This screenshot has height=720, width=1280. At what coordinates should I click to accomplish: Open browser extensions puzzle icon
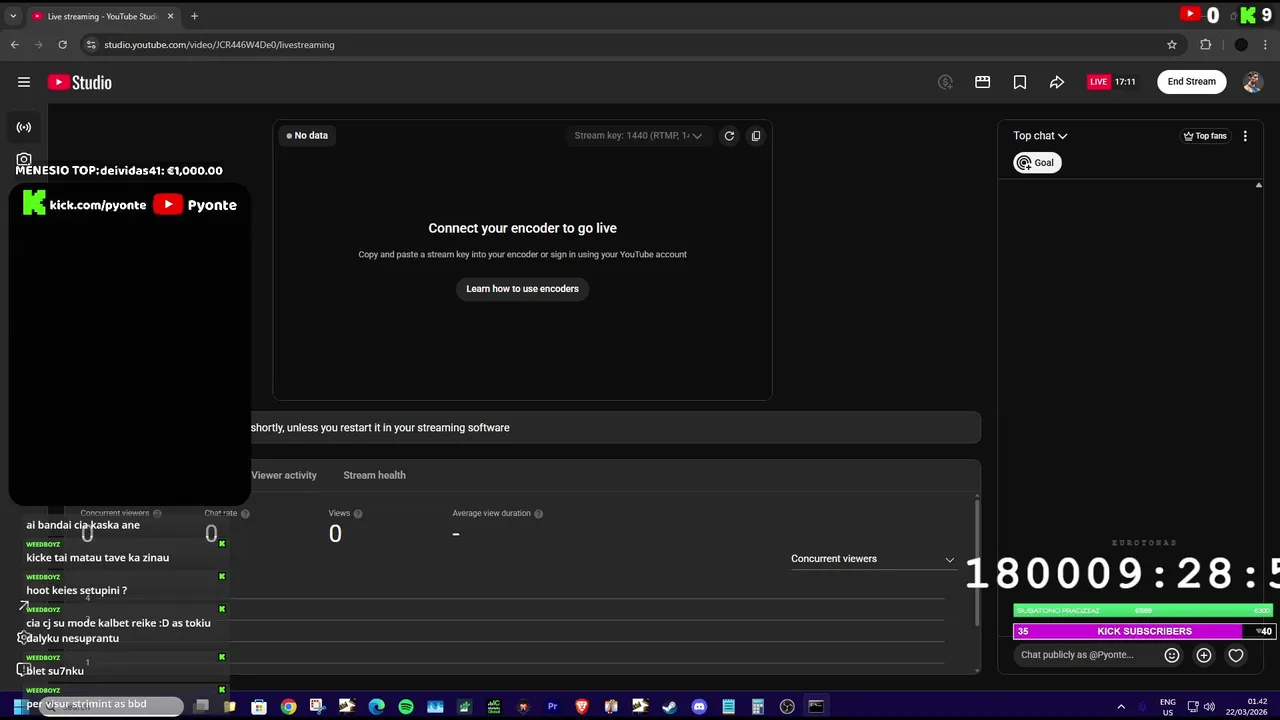1206,44
